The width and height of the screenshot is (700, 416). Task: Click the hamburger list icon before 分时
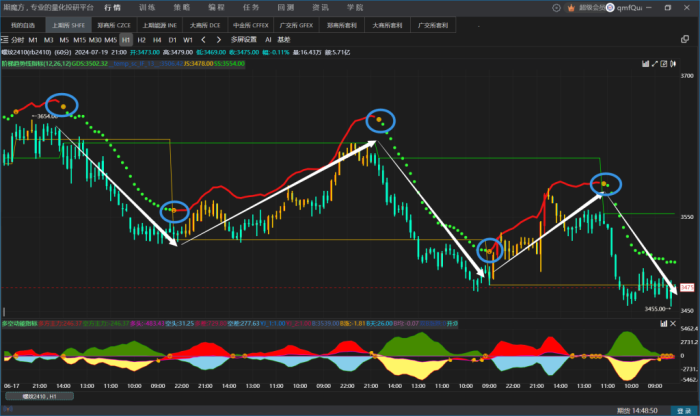tap(7, 39)
